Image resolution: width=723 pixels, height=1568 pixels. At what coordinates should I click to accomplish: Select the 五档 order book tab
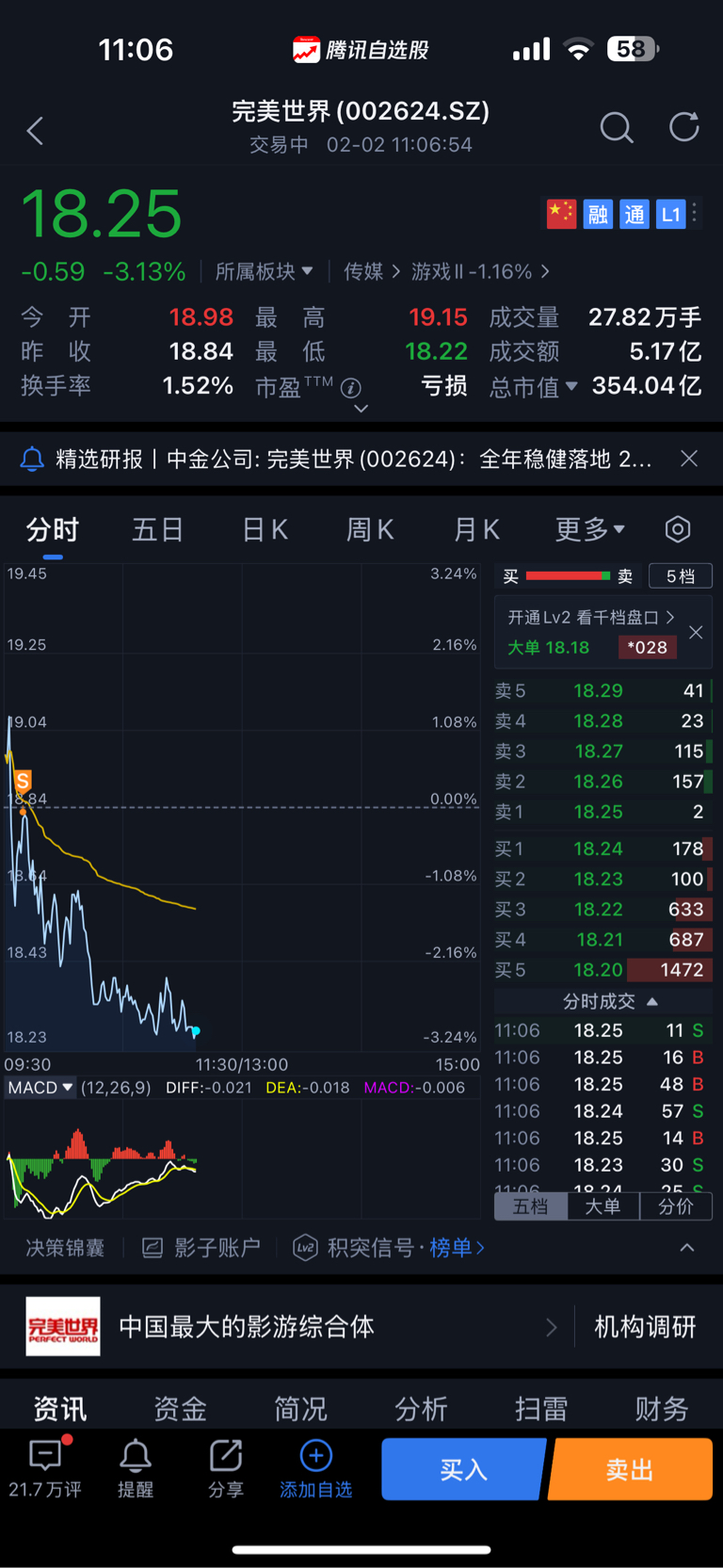[x=531, y=1206]
